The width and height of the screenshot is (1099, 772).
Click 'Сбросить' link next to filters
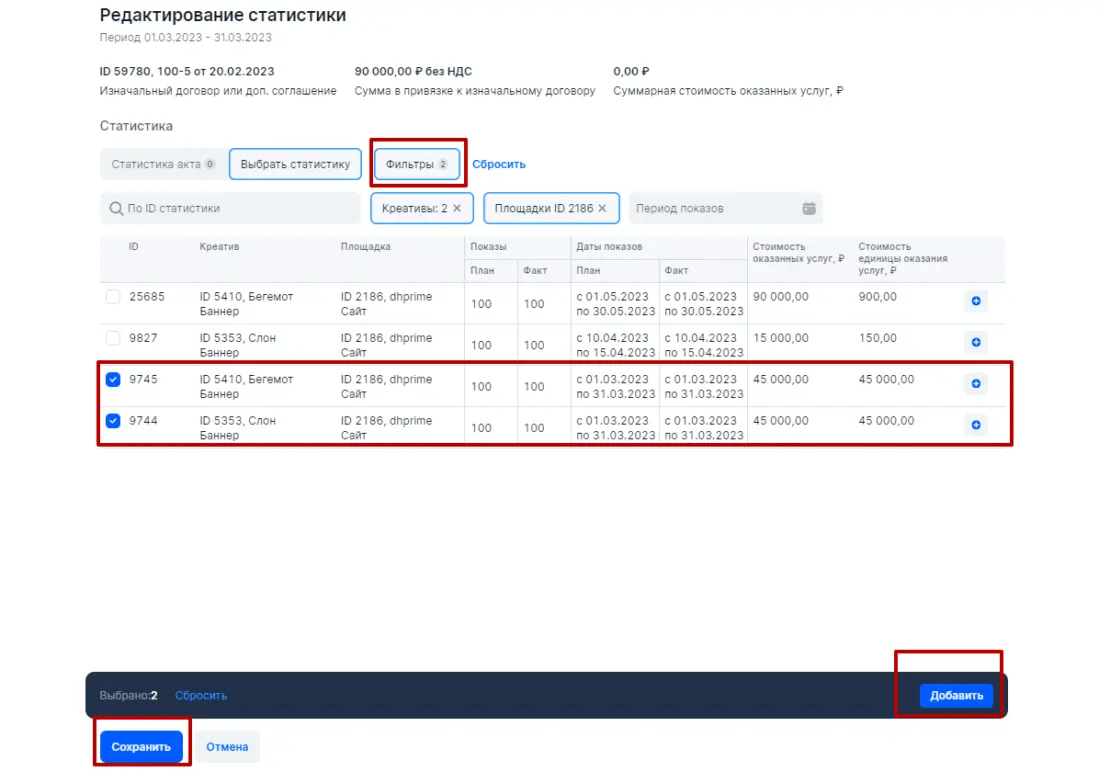coord(498,164)
